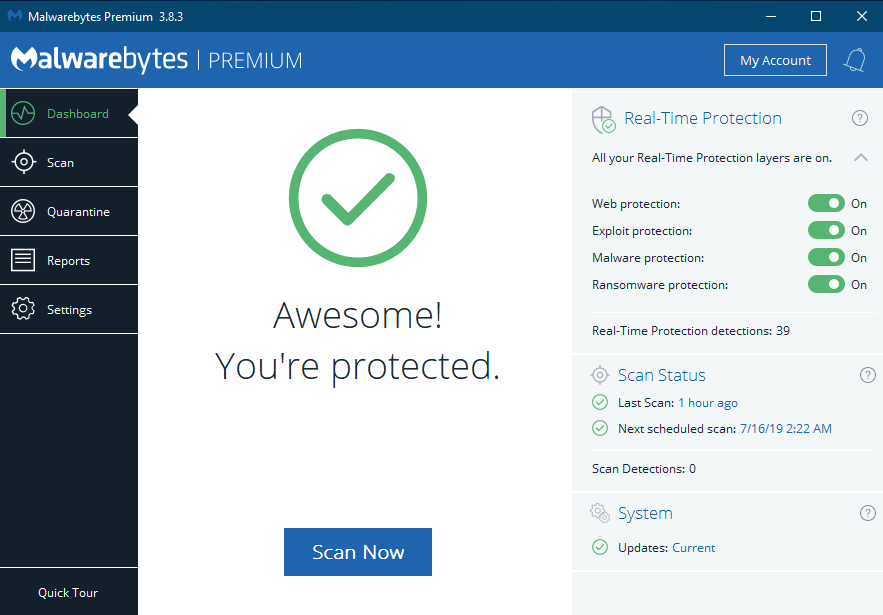
Task: Open the Dashboard tab
Action: point(69,113)
